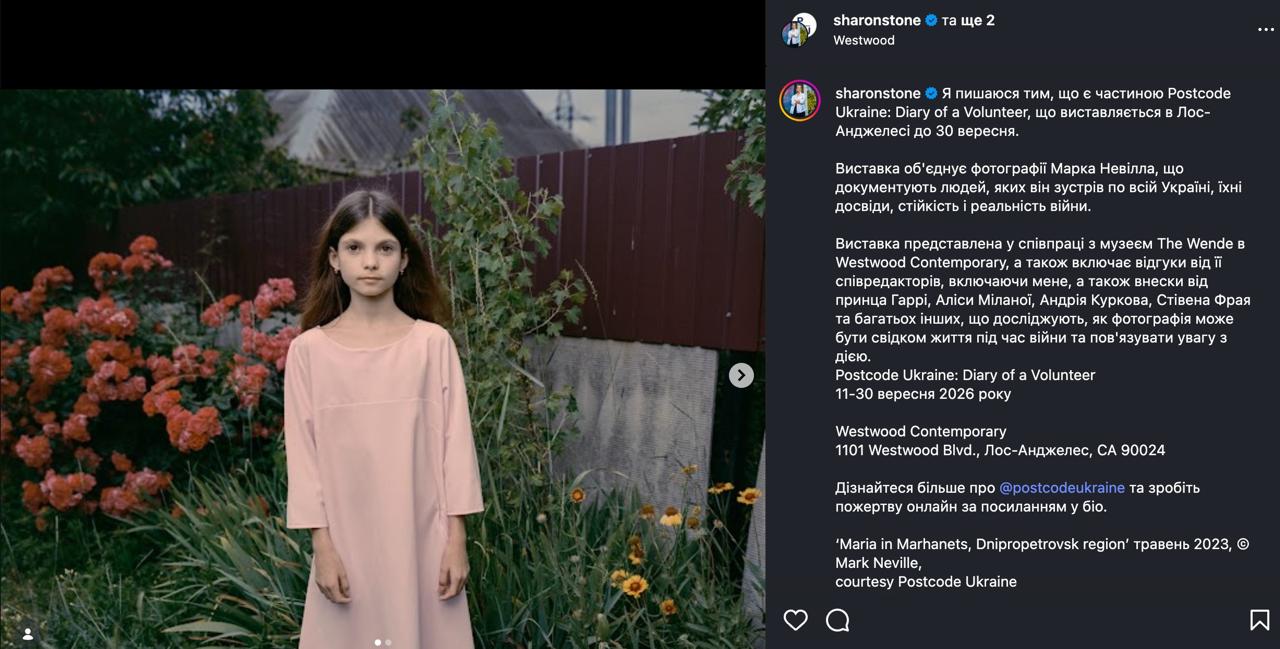1280x649 pixels.
Task: Click the 'Postcode Ukraine: Diary of a Volunteer' date line
Action: click(x=965, y=375)
